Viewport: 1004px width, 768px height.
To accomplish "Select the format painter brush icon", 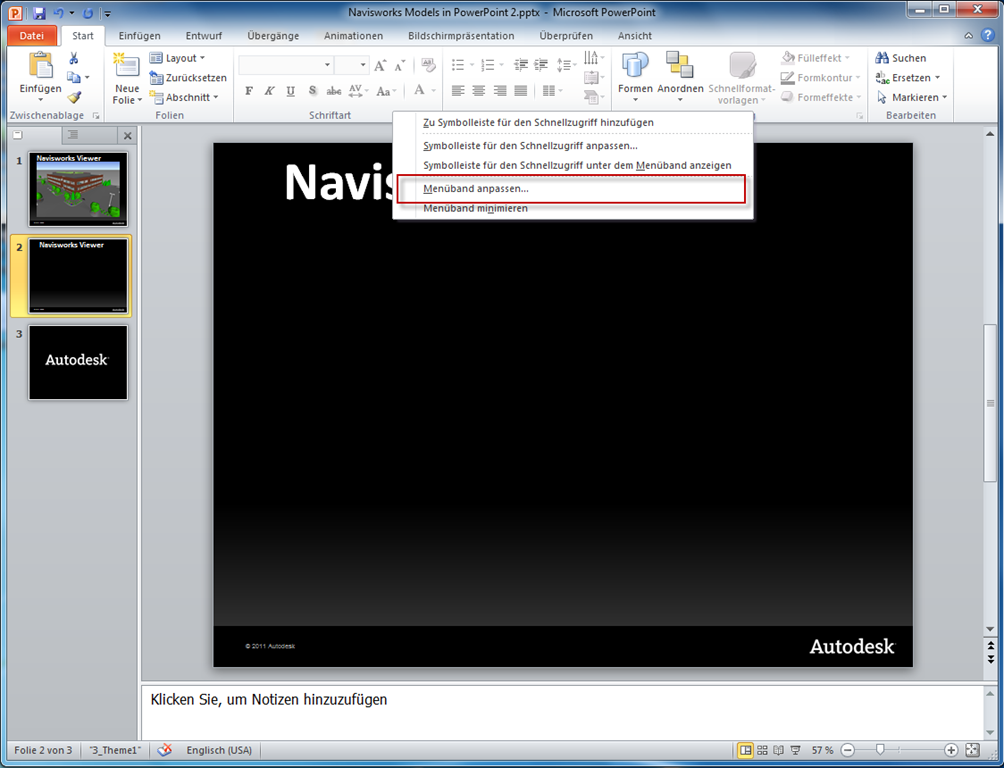I will pyautogui.click(x=74, y=98).
